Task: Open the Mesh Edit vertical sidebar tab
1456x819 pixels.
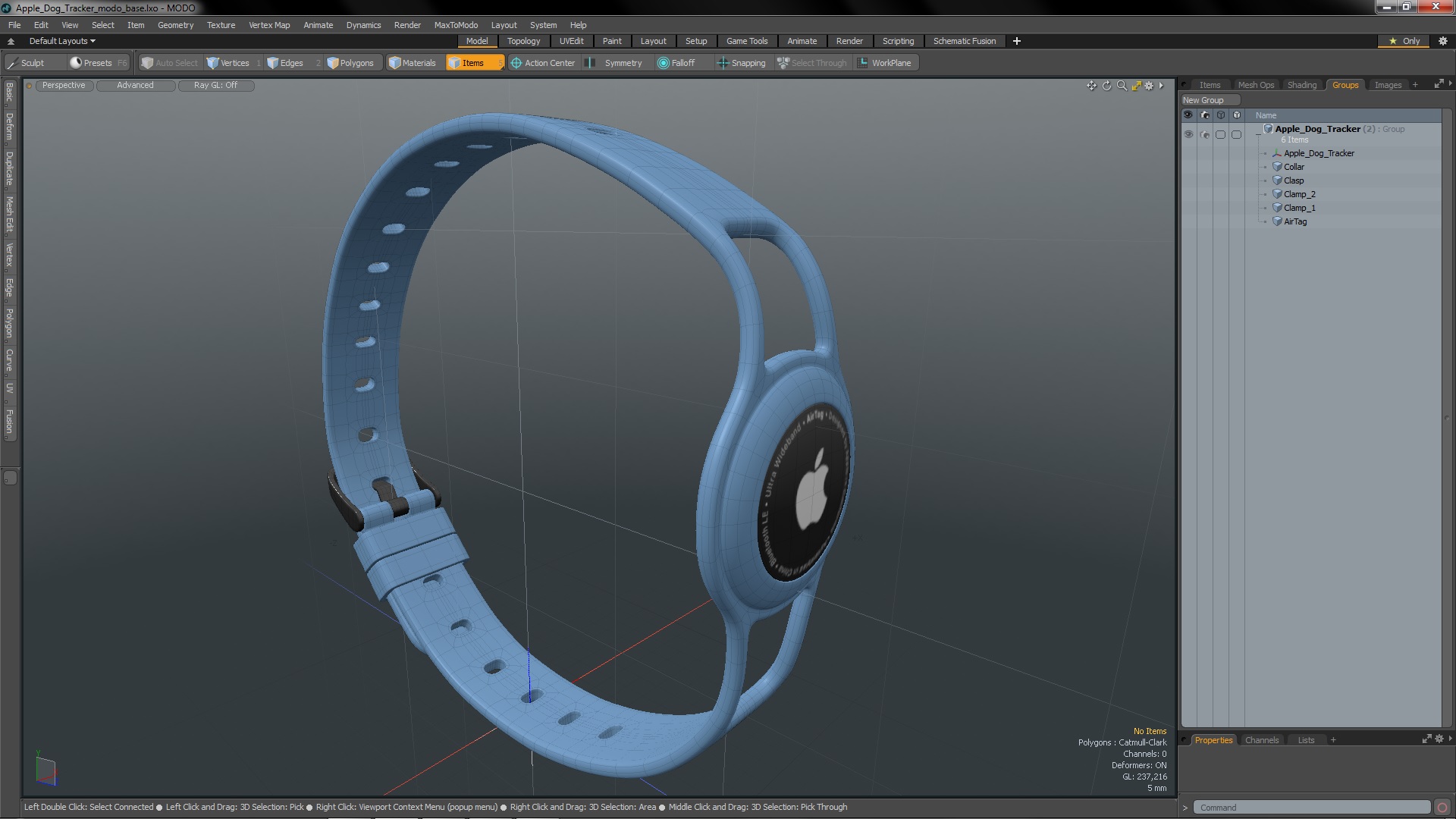Action: click(9, 215)
